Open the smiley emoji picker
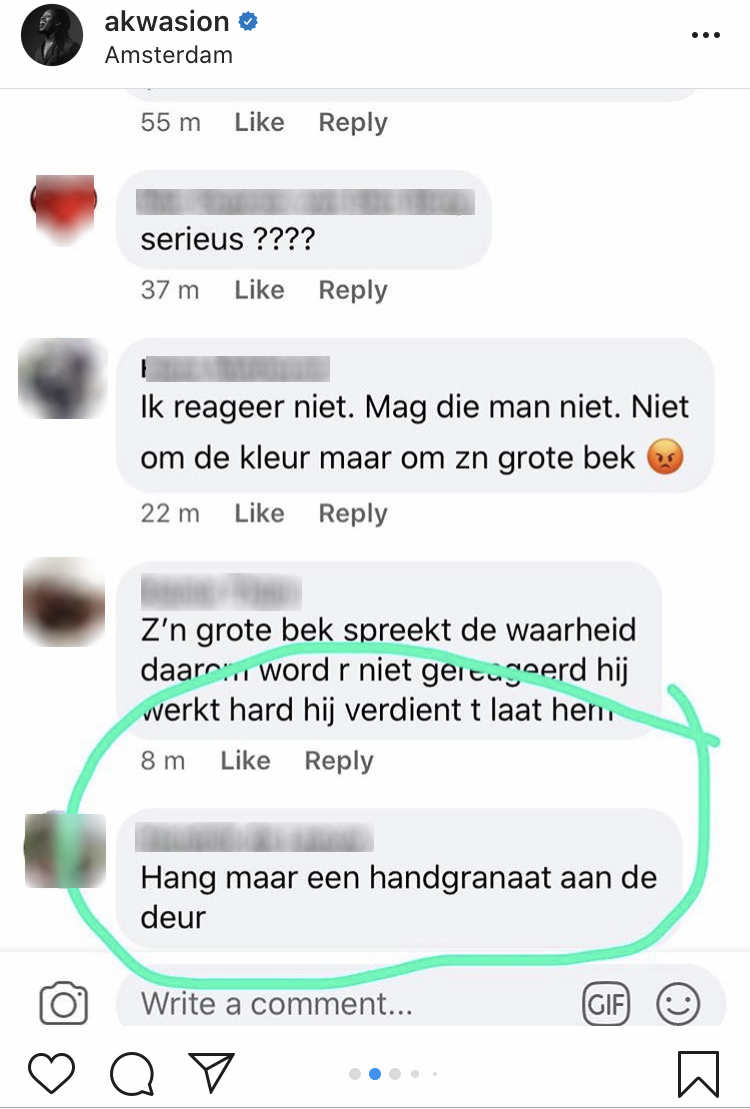 point(678,1004)
